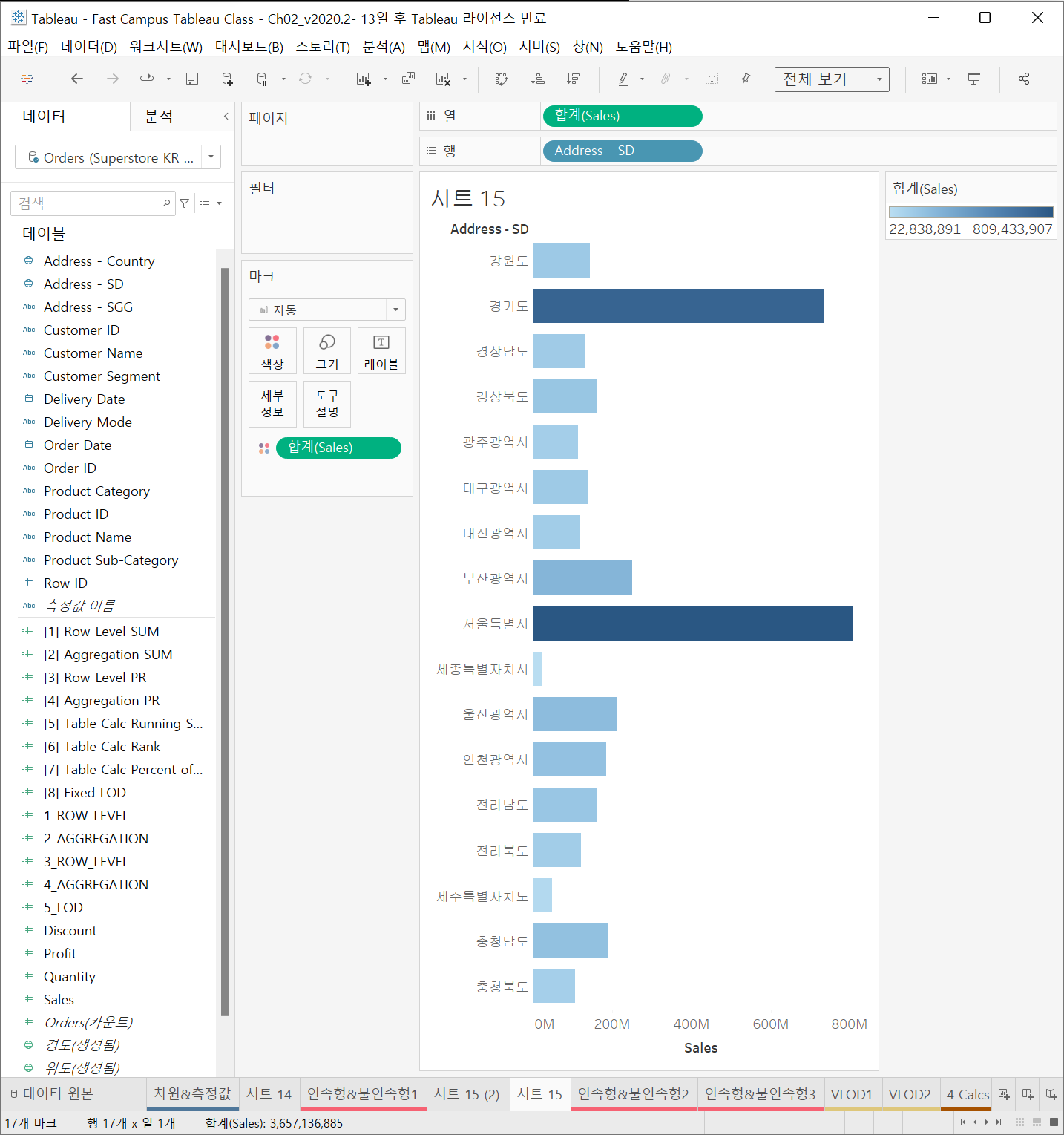This screenshot has width=1064, height=1135.
Task: Click the Label (레이블) mark card
Action: tap(381, 351)
